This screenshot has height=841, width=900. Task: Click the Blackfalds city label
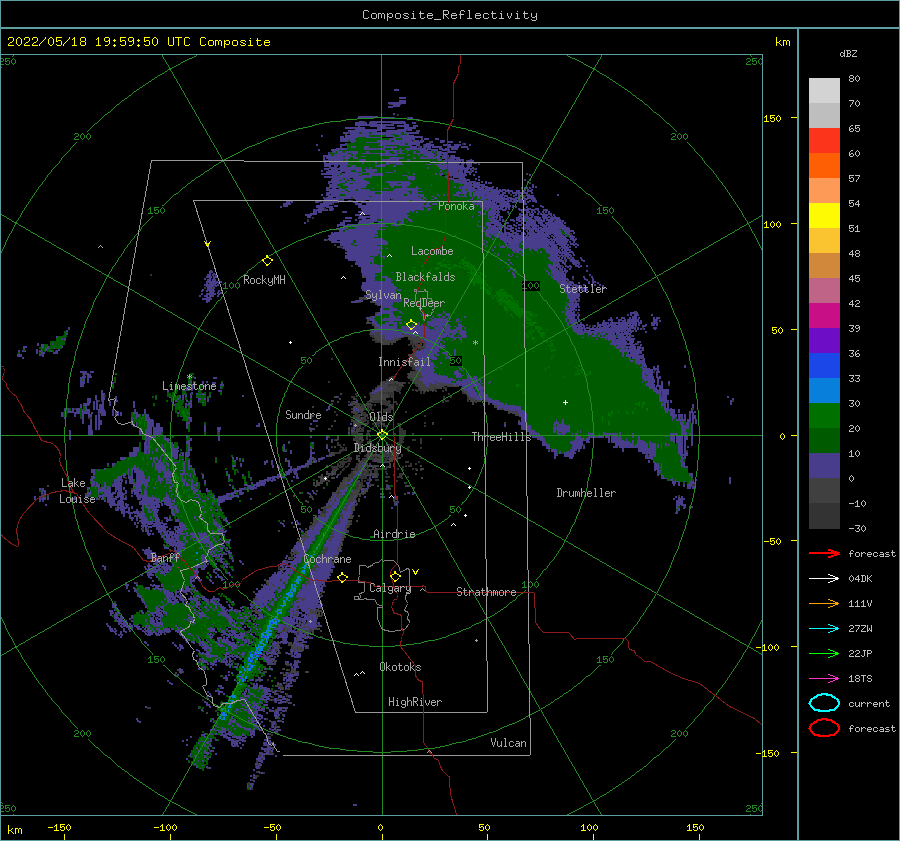pos(425,277)
